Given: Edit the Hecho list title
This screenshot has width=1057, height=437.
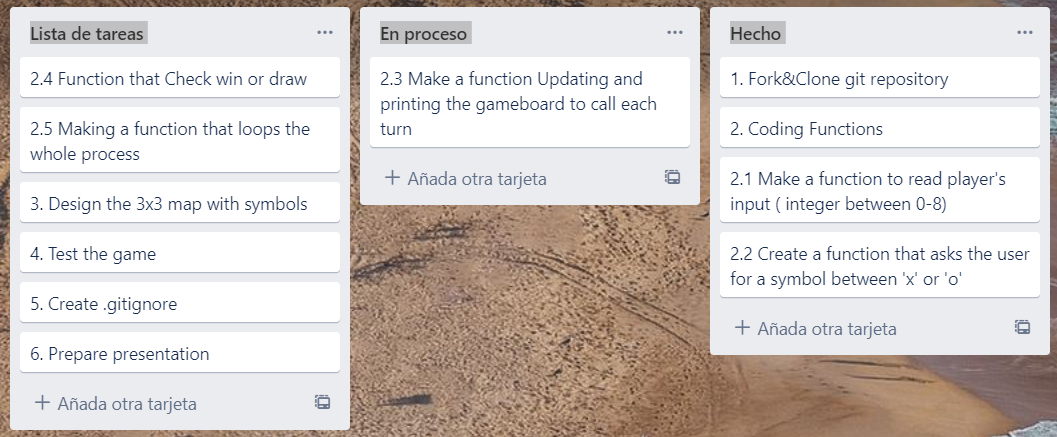Looking at the screenshot, I should (756, 33).
